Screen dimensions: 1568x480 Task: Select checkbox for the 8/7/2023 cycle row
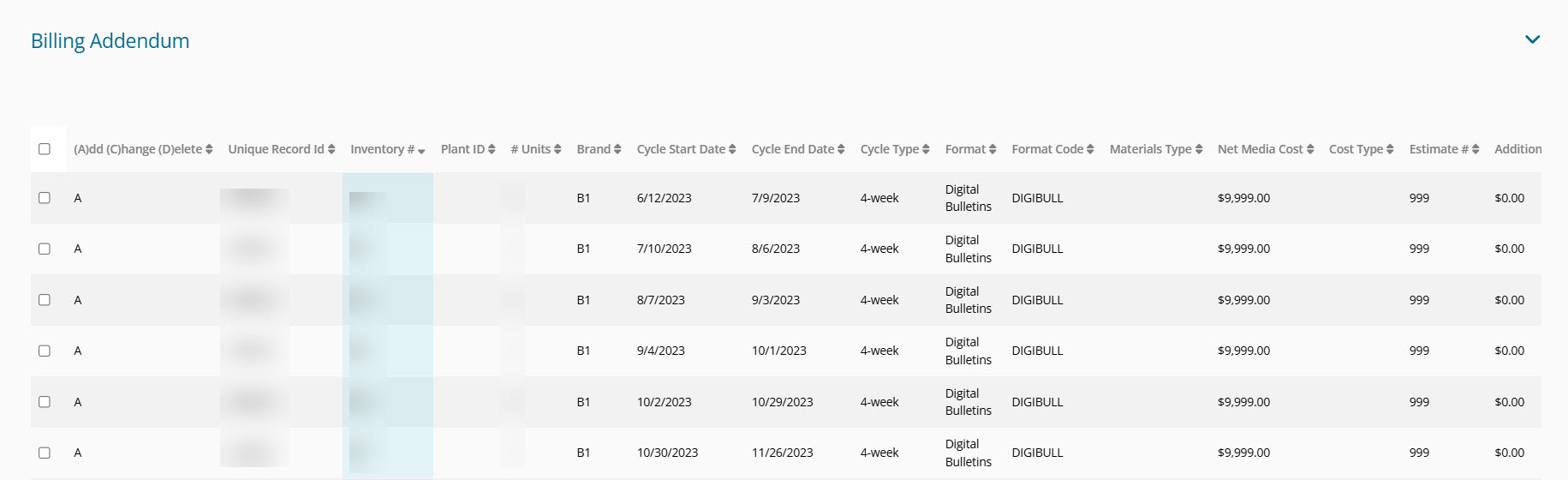pyautogui.click(x=45, y=300)
